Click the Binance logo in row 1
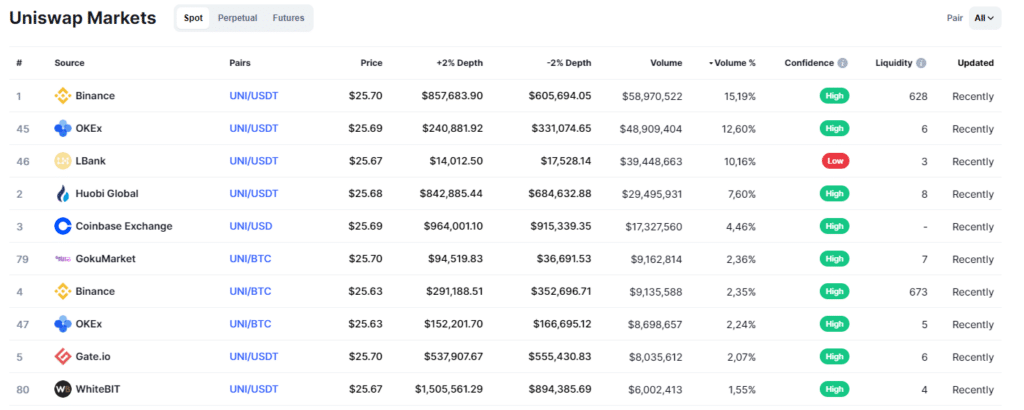The height and width of the screenshot is (410, 1024). 63,96
